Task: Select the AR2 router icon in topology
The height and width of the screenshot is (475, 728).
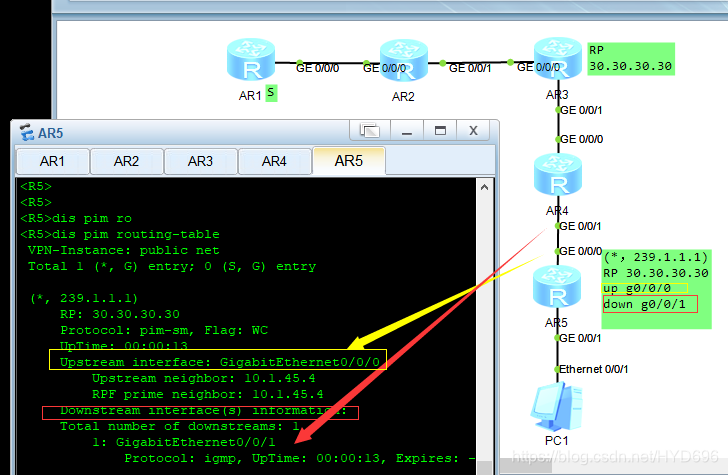Action: [403, 61]
